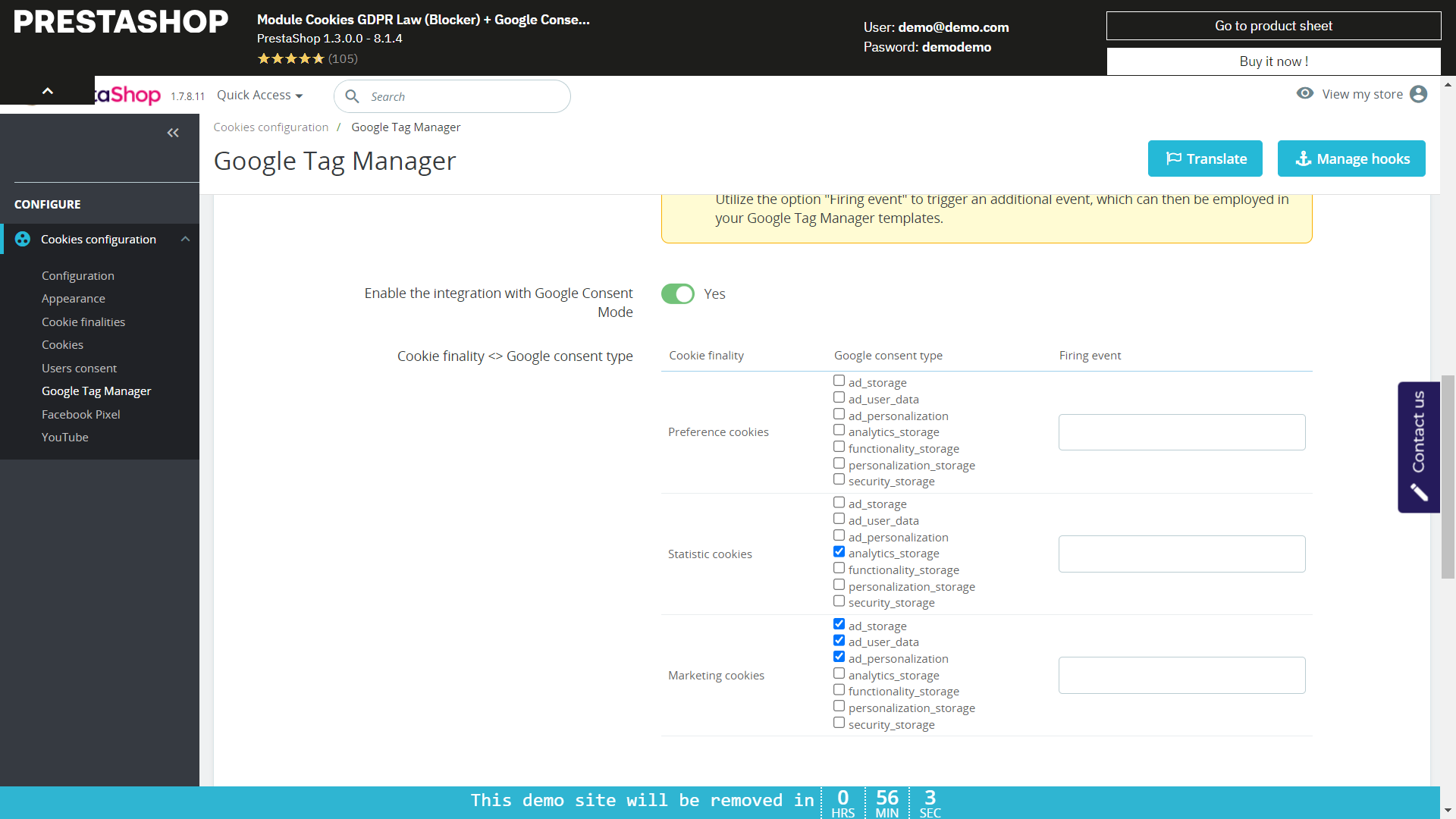Click the Cookies configuration module icon
Image resolution: width=1456 pixels, height=819 pixels.
pyautogui.click(x=23, y=239)
